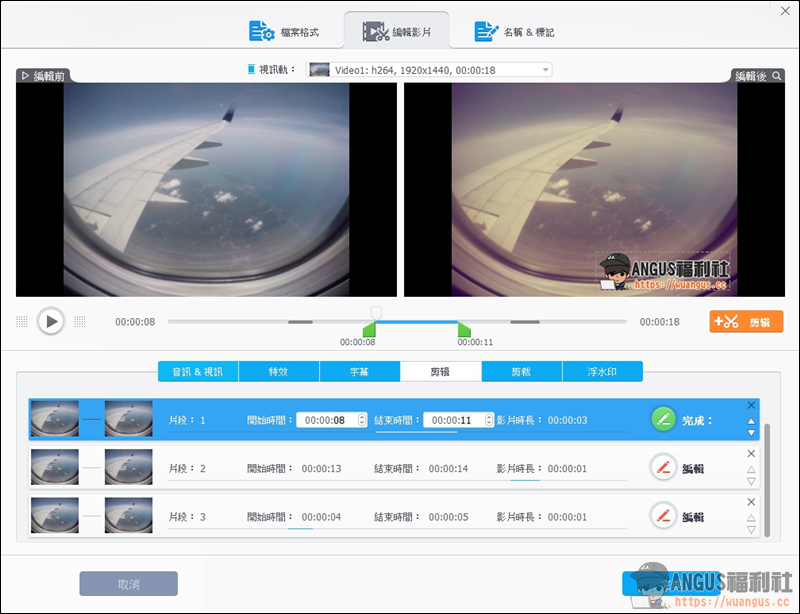Switch to the 編輯影片 tab
The width and height of the screenshot is (800, 614).
point(396,32)
